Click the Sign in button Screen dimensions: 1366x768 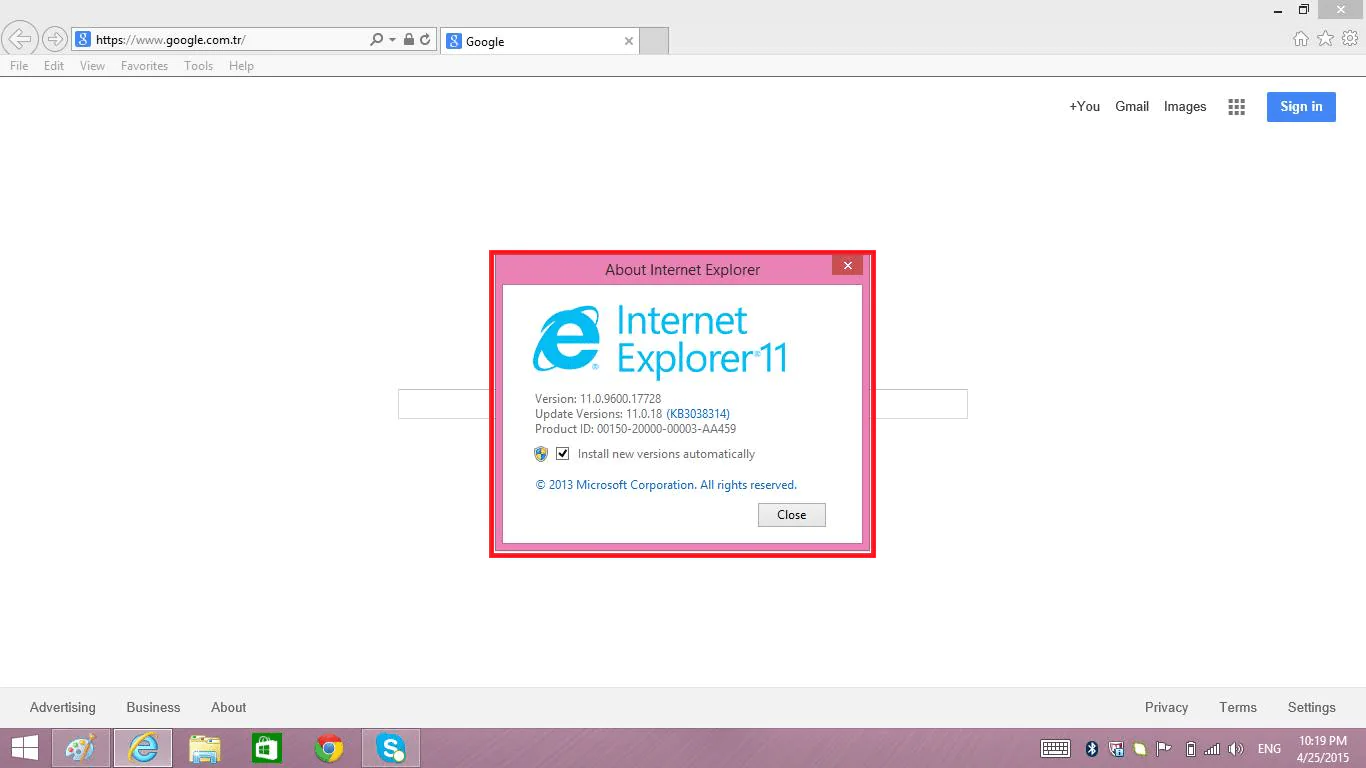pos(1300,106)
